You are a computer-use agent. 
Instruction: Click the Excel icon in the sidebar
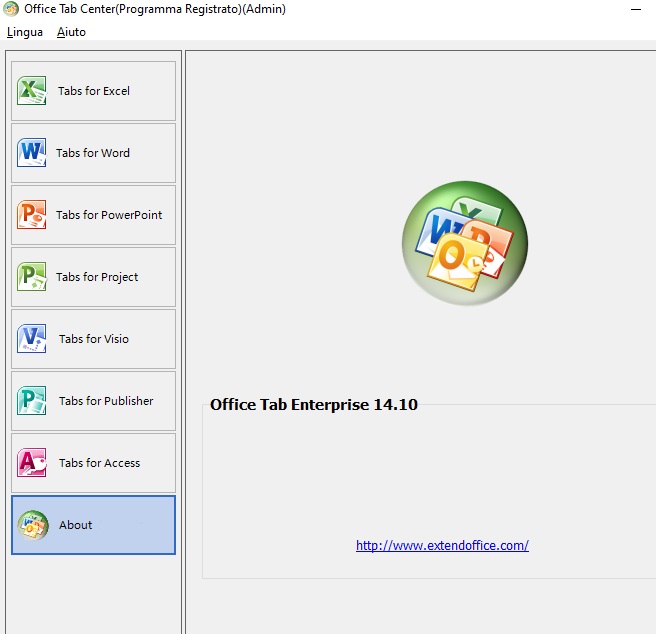coord(31,90)
